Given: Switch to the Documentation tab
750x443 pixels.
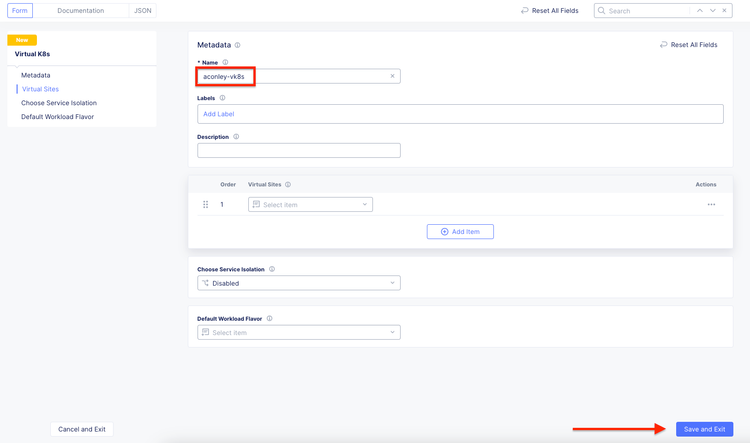Looking at the screenshot, I should point(81,11).
